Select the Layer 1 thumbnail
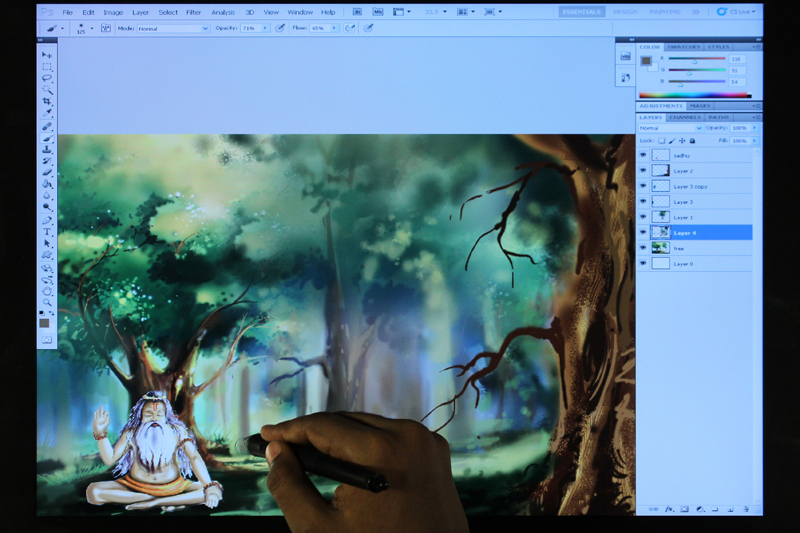This screenshot has width=800, height=533. (661, 217)
